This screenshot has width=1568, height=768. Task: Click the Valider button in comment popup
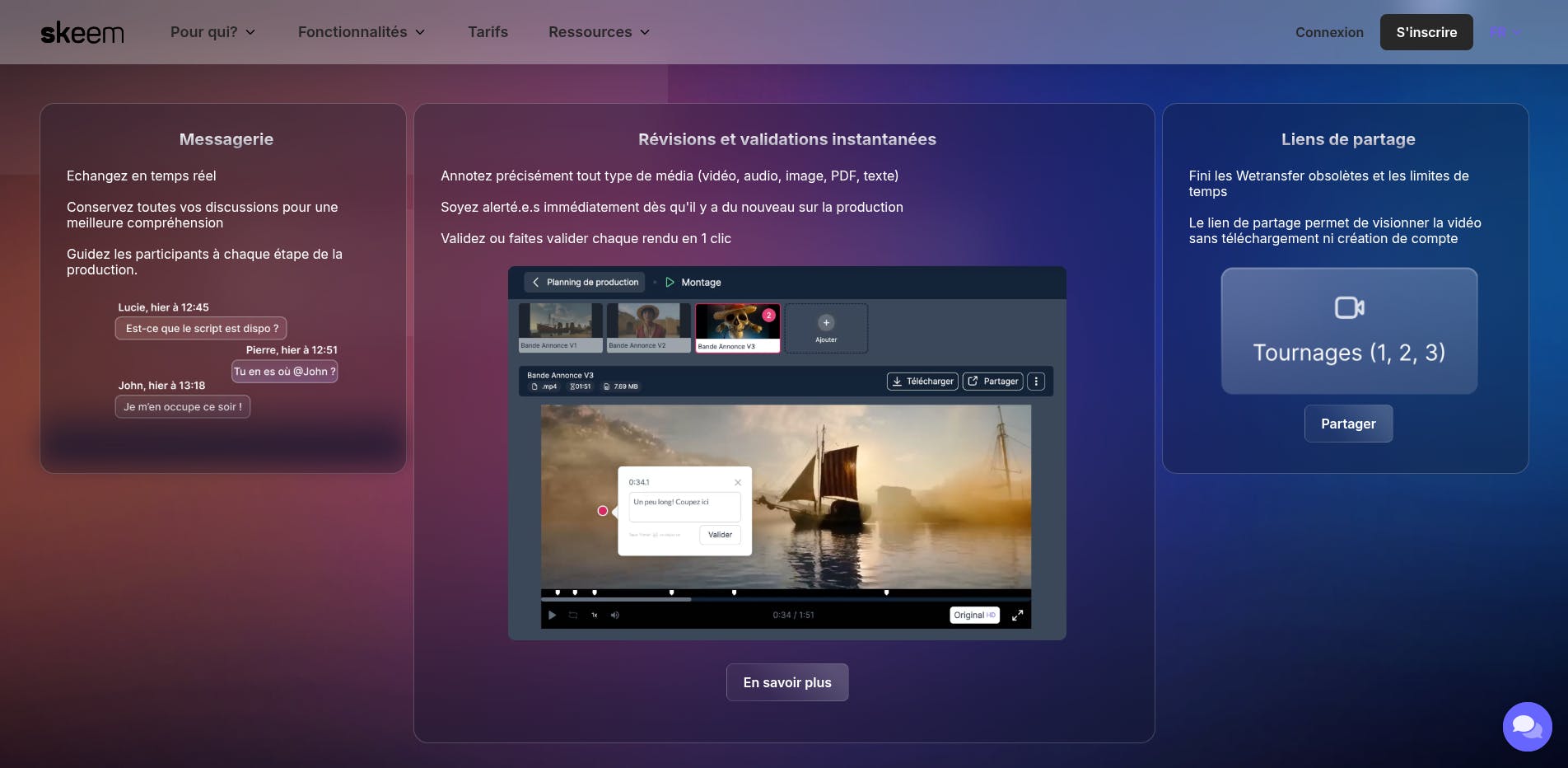coord(720,535)
